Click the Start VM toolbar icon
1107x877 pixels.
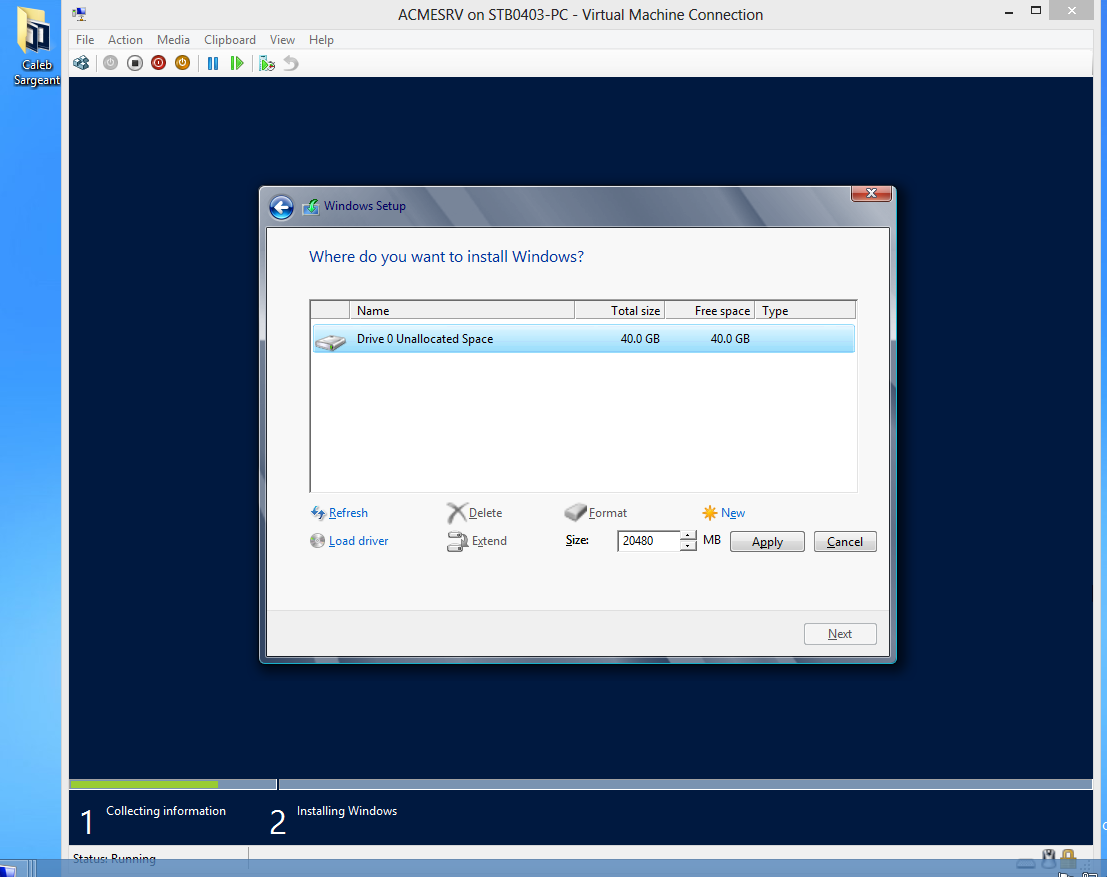(x=110, y=63)
